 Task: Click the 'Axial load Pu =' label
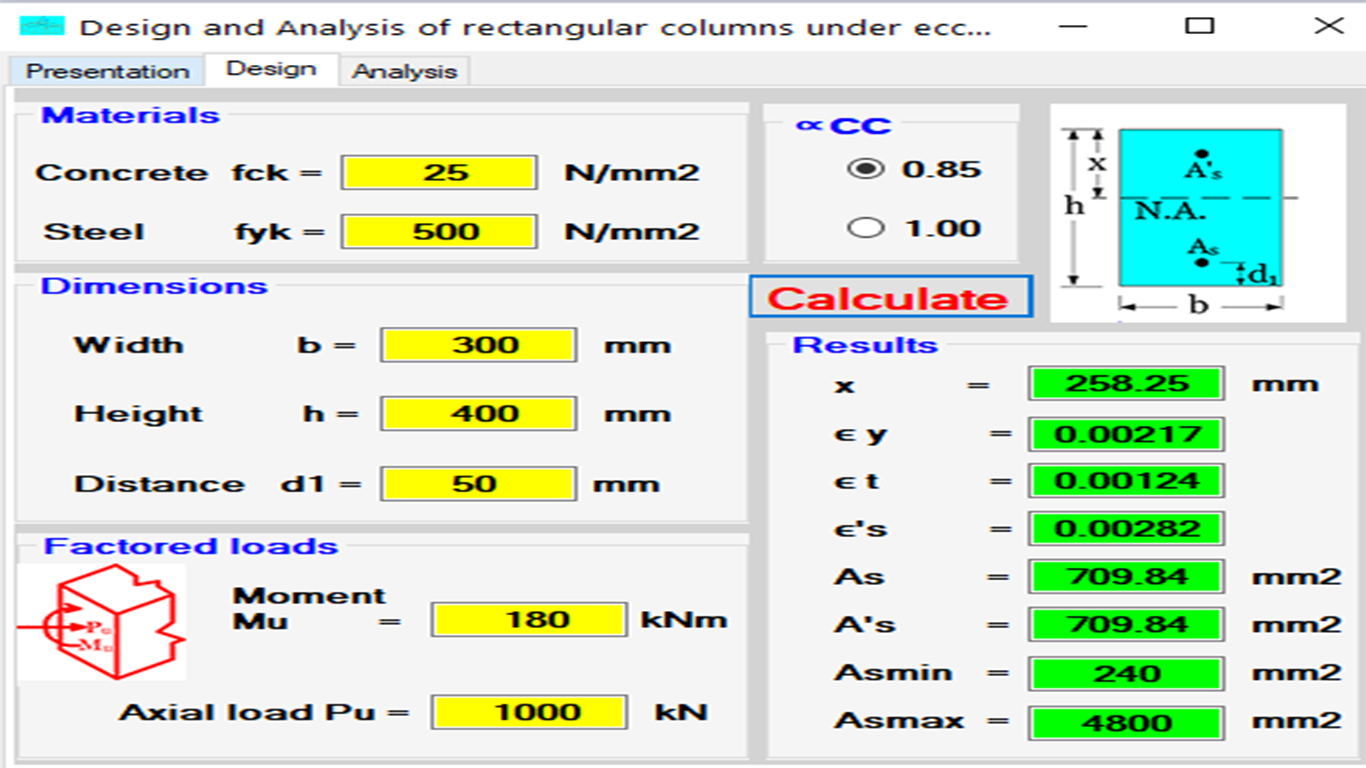coord(265,712)
